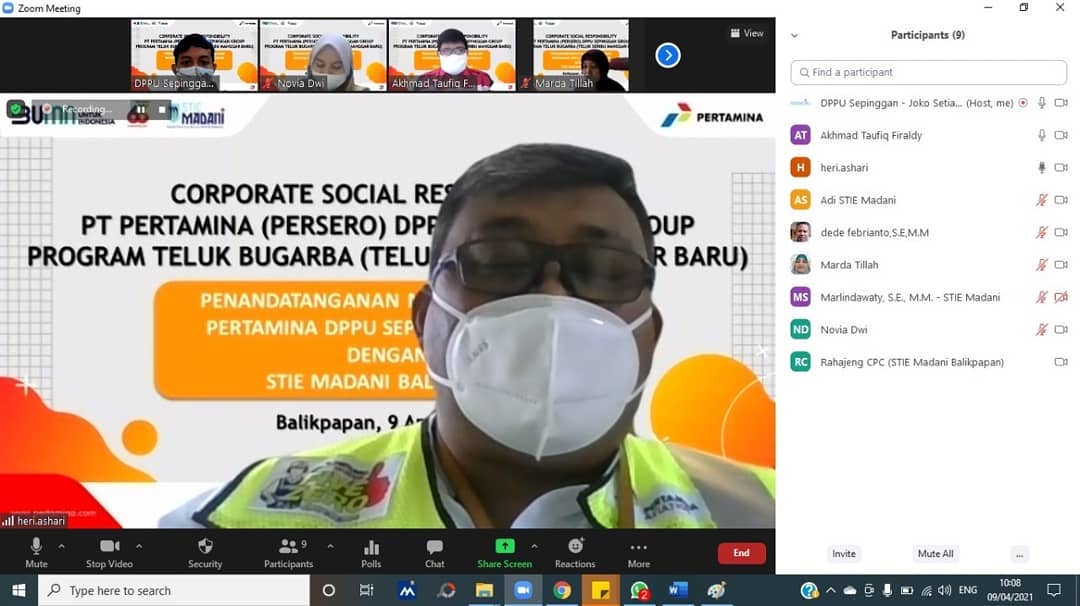Select DPPU Sepinggan video thumbnail
Viewport: 1080px width, 606px height.
[194, 55]
